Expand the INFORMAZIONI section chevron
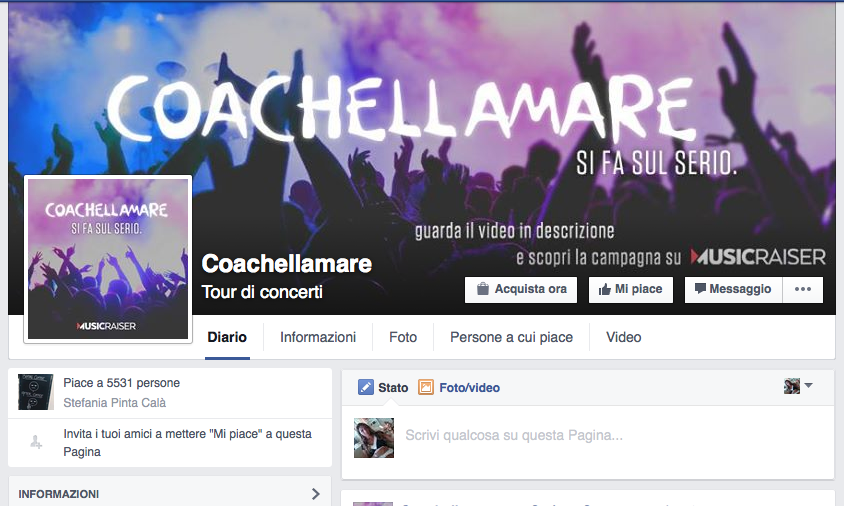Image resolution: width=844 pixels, height=506 pixels. click(x=315, y=494)
